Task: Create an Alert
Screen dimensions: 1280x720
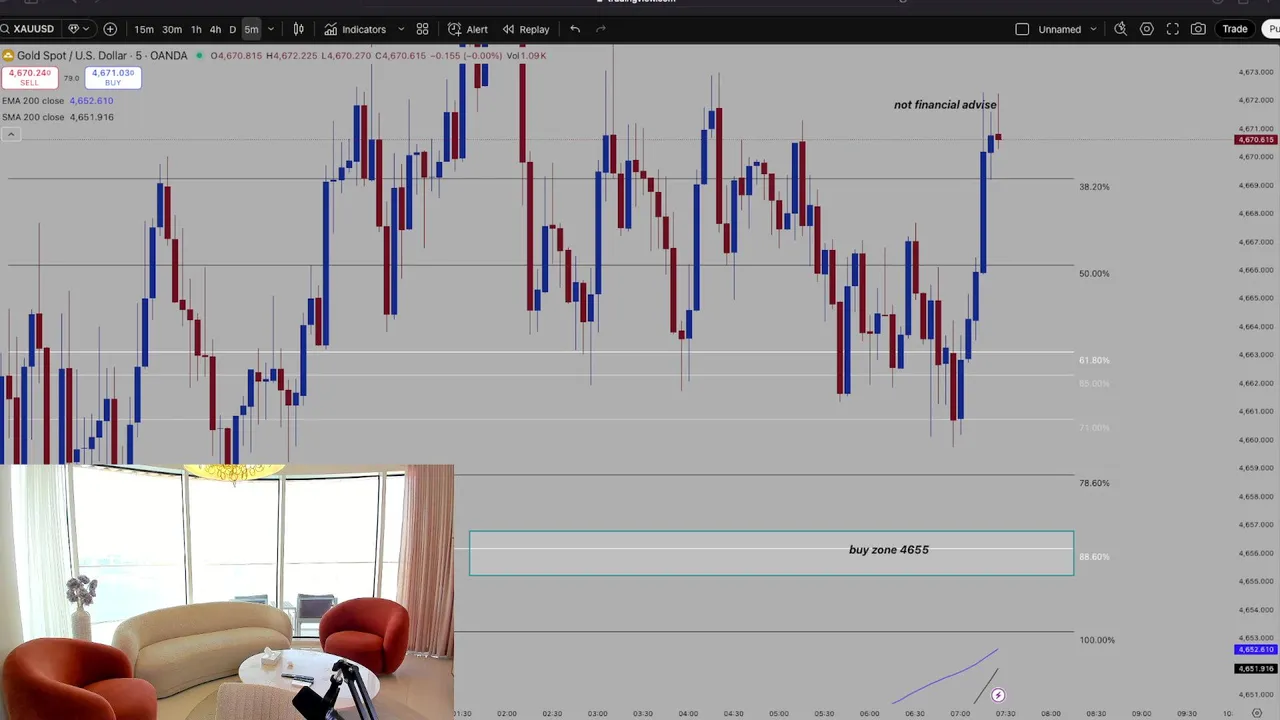Action: [468, 29]
